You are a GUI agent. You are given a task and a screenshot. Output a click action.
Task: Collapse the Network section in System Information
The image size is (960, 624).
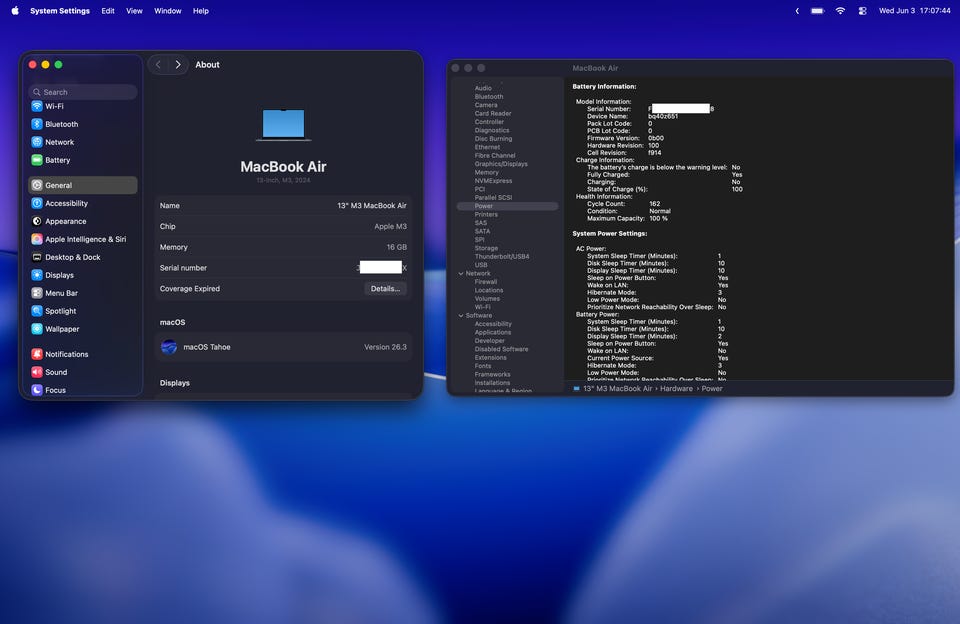point(461,274)
